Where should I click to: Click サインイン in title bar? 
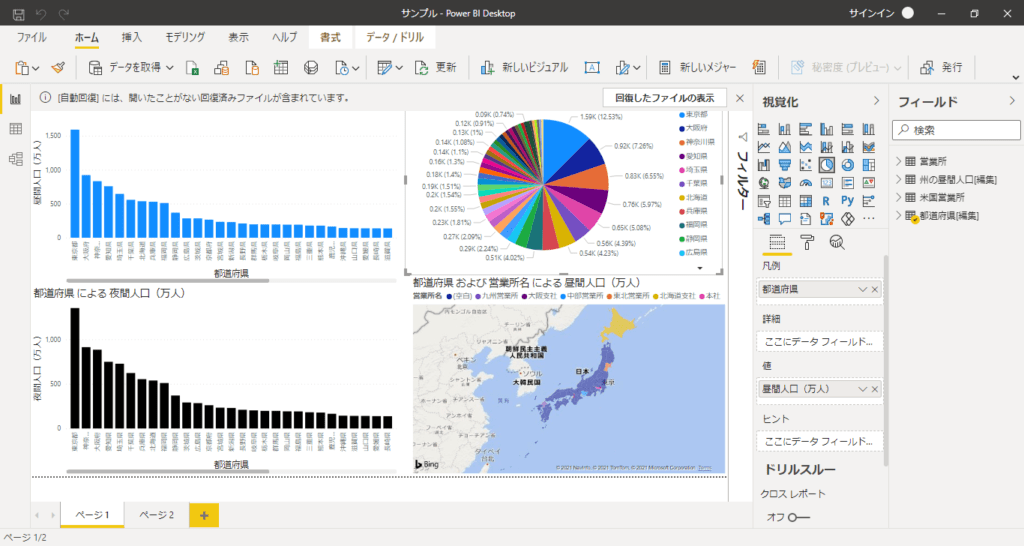point(873,13)
